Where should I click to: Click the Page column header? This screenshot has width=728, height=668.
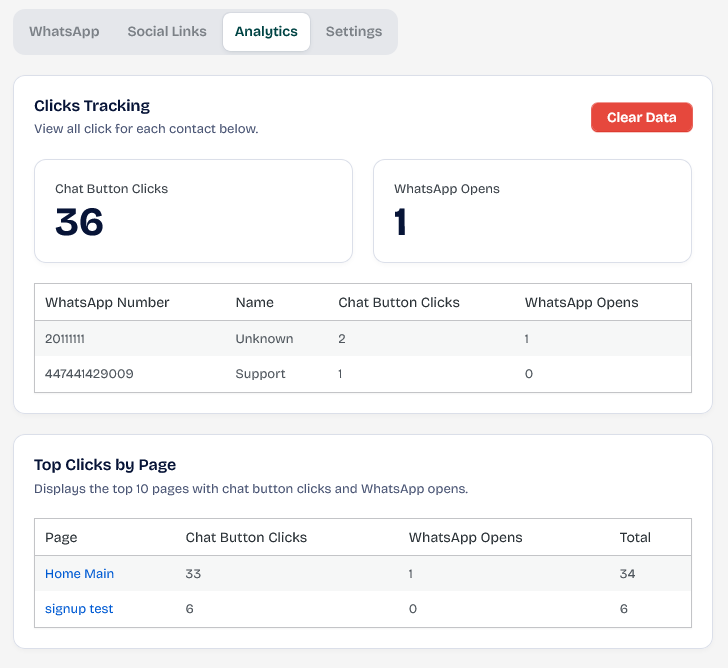[61, 537]
